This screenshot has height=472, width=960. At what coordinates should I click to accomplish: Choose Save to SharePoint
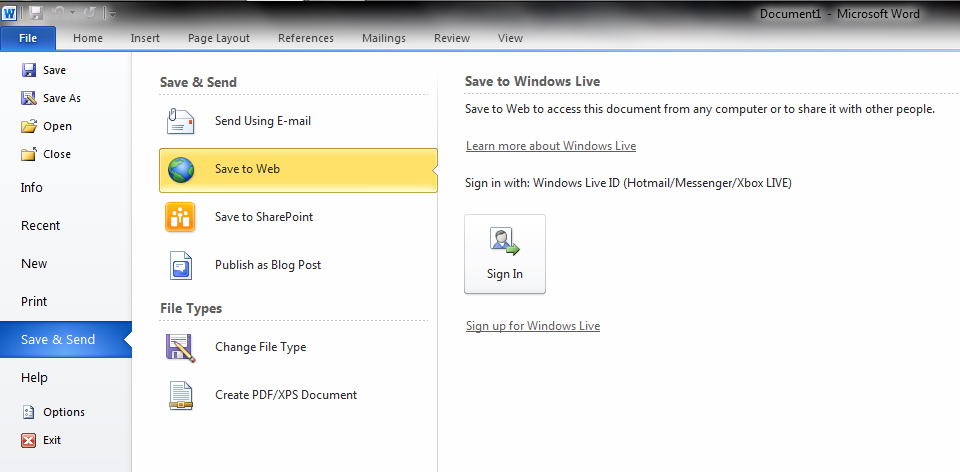click(263, 217)
